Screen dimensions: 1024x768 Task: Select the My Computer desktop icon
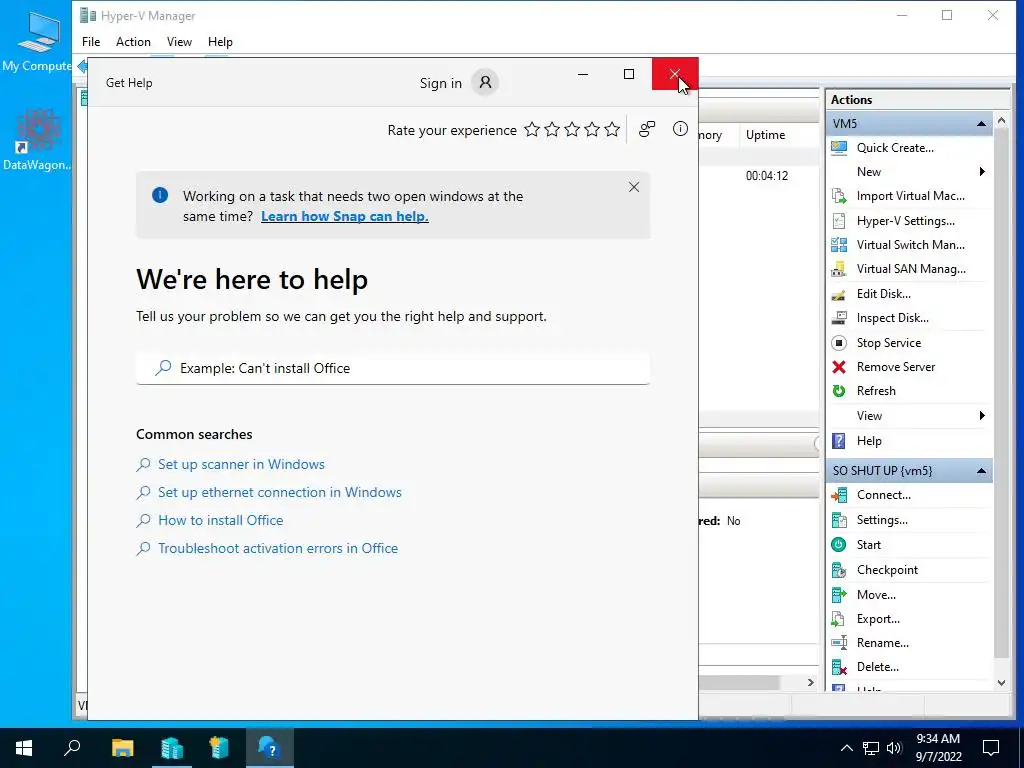37,40
